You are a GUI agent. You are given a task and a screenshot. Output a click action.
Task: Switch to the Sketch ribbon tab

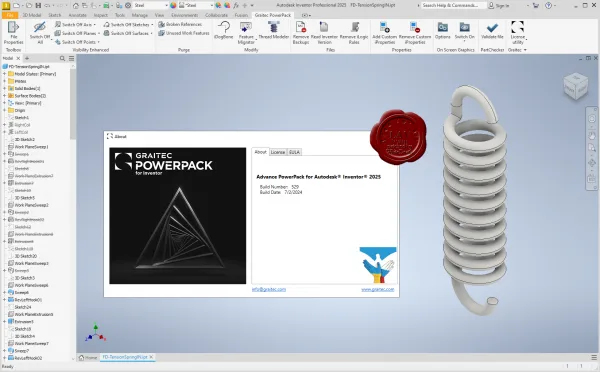click(55, 15)
